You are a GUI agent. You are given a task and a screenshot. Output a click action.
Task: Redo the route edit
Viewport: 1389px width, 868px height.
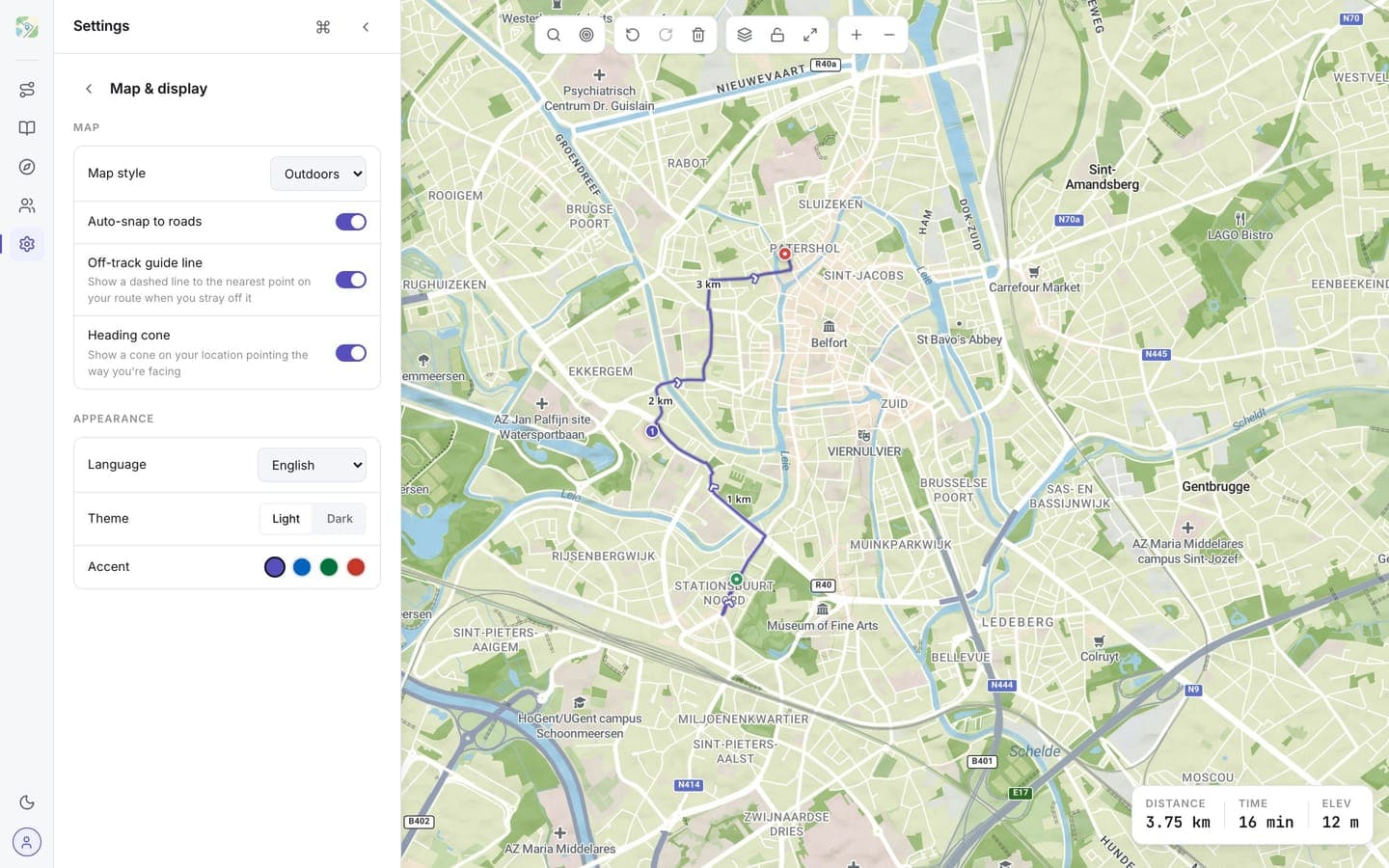(666, 35)
